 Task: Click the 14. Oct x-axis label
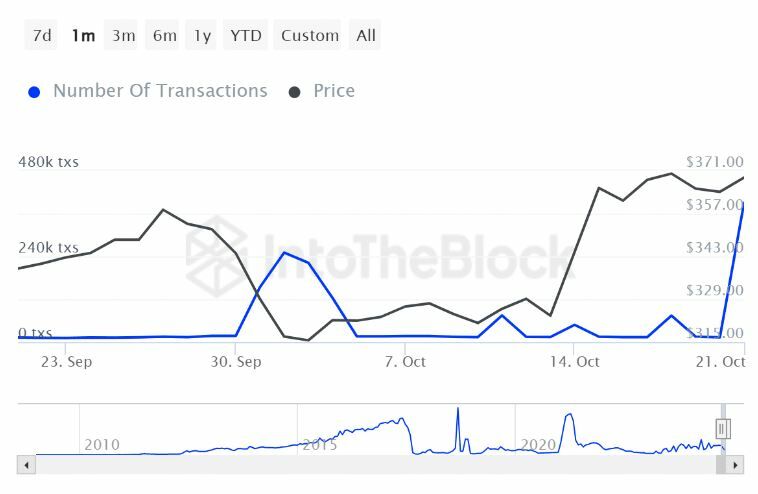click(x=575, y=362)
